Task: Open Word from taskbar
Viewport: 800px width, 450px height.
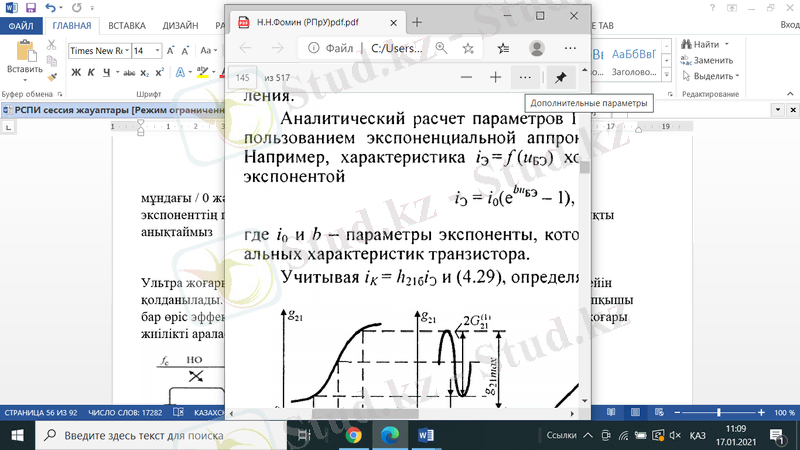Action: pyautogui.click(x=426, y=436)
